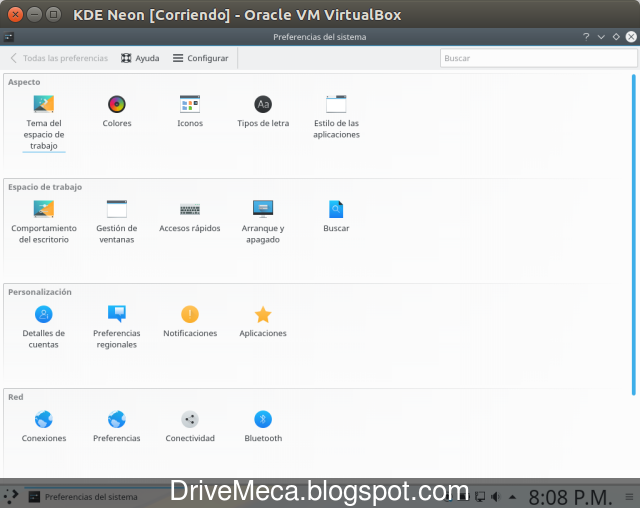Click the network monitor tray icon

coord(480,497)
